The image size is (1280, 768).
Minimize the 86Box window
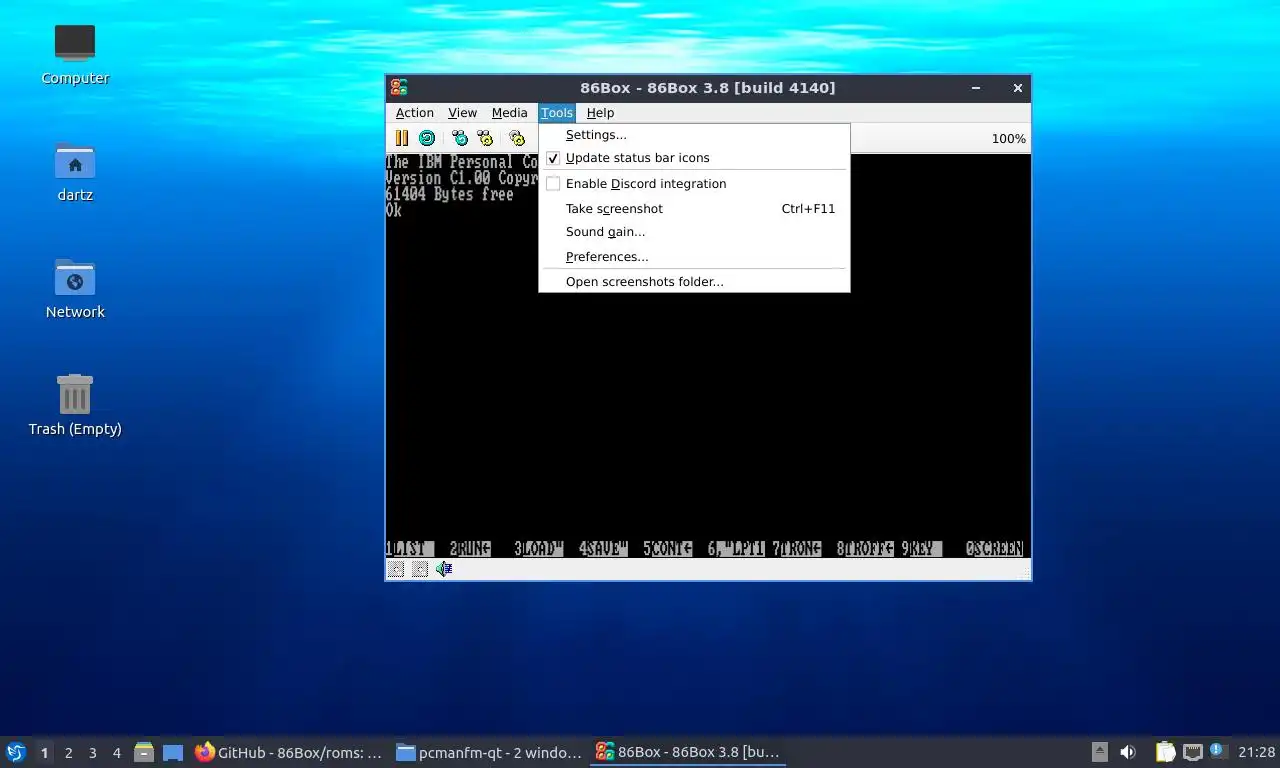point(976,88)
